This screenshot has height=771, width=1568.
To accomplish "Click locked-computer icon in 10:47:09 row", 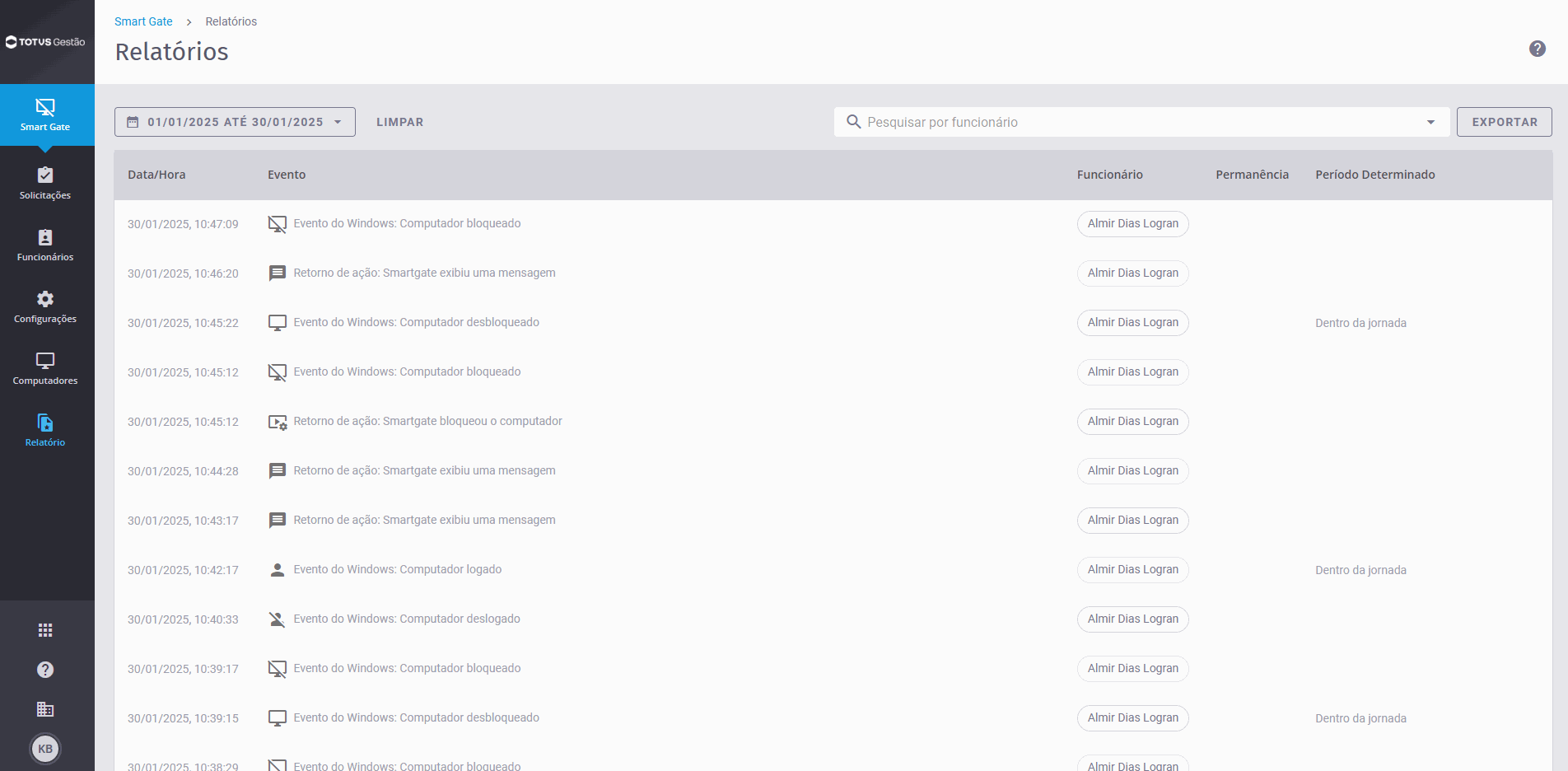I will tap(278, 224).
